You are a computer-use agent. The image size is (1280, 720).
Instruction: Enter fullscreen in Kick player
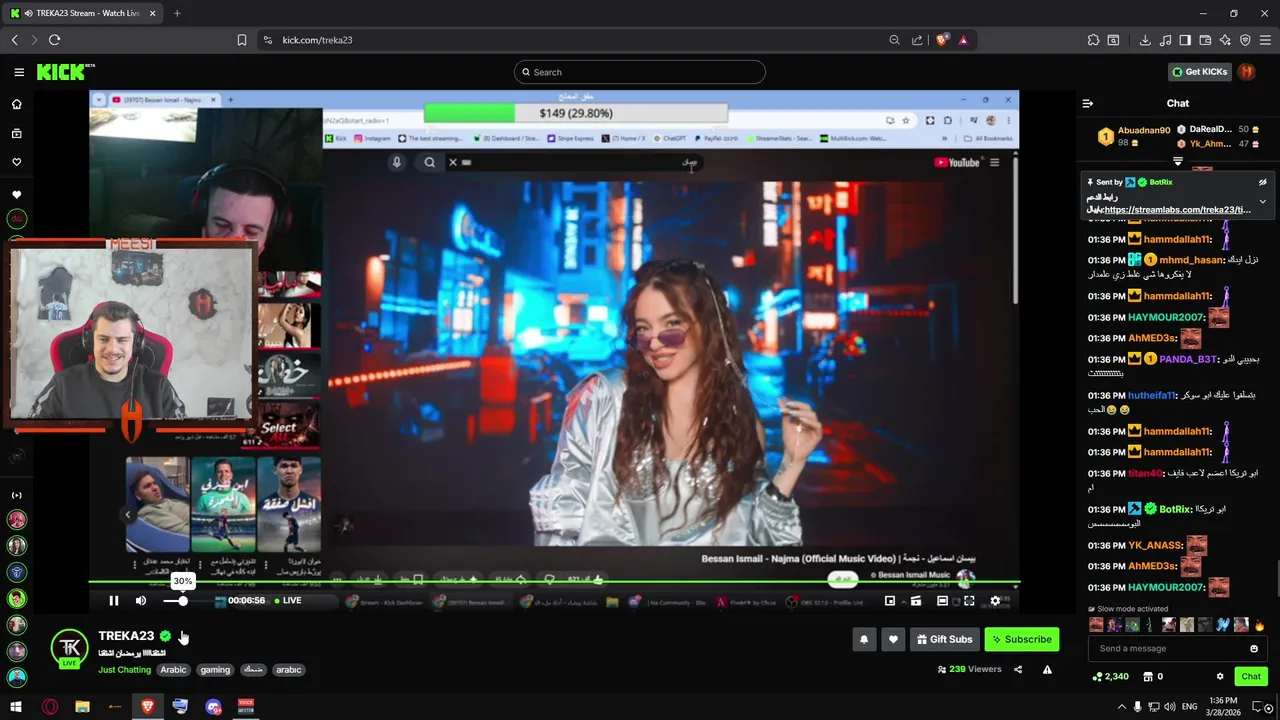[969, 601]
